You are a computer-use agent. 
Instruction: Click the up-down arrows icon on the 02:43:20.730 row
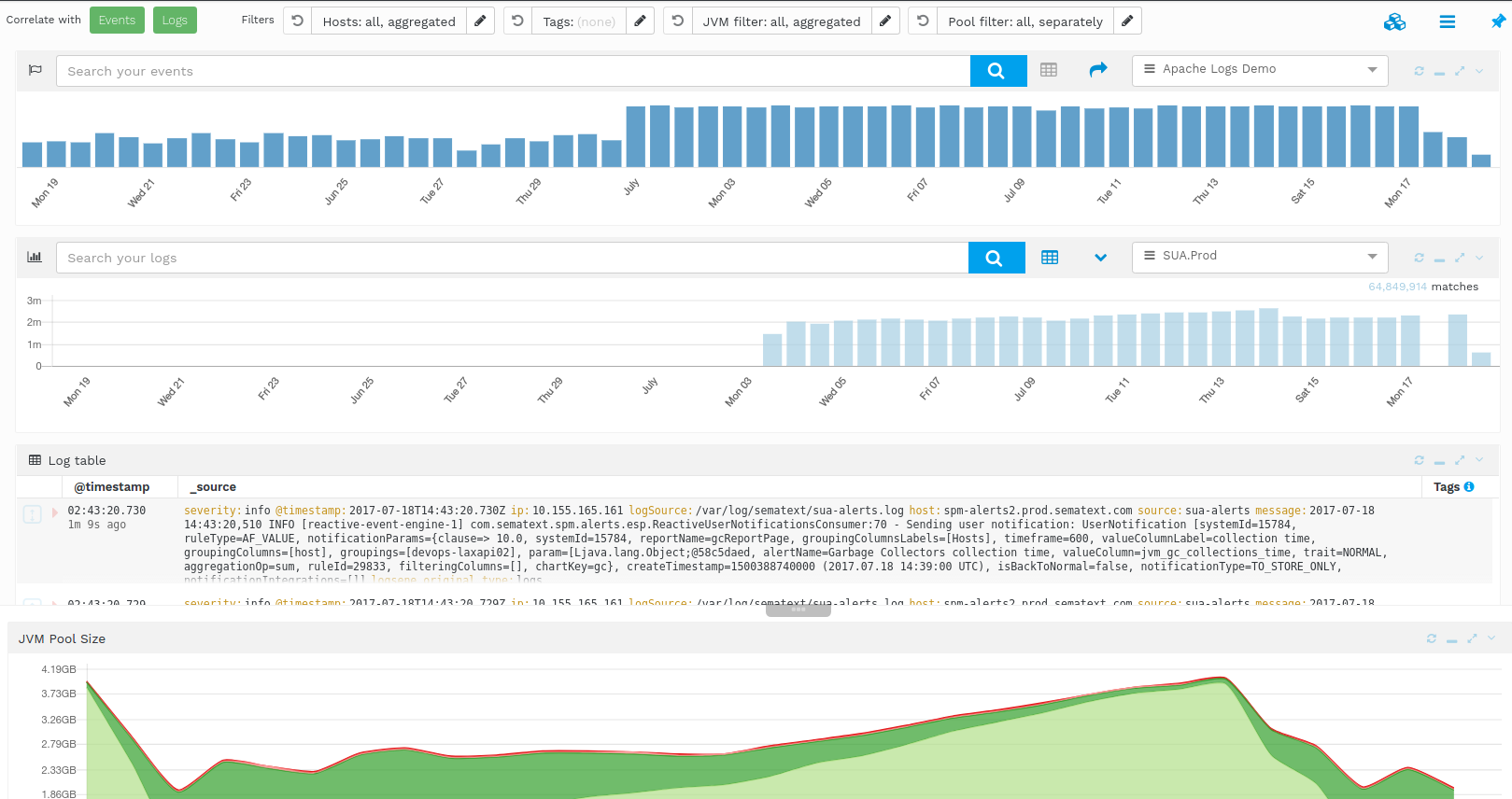point(33,514)
